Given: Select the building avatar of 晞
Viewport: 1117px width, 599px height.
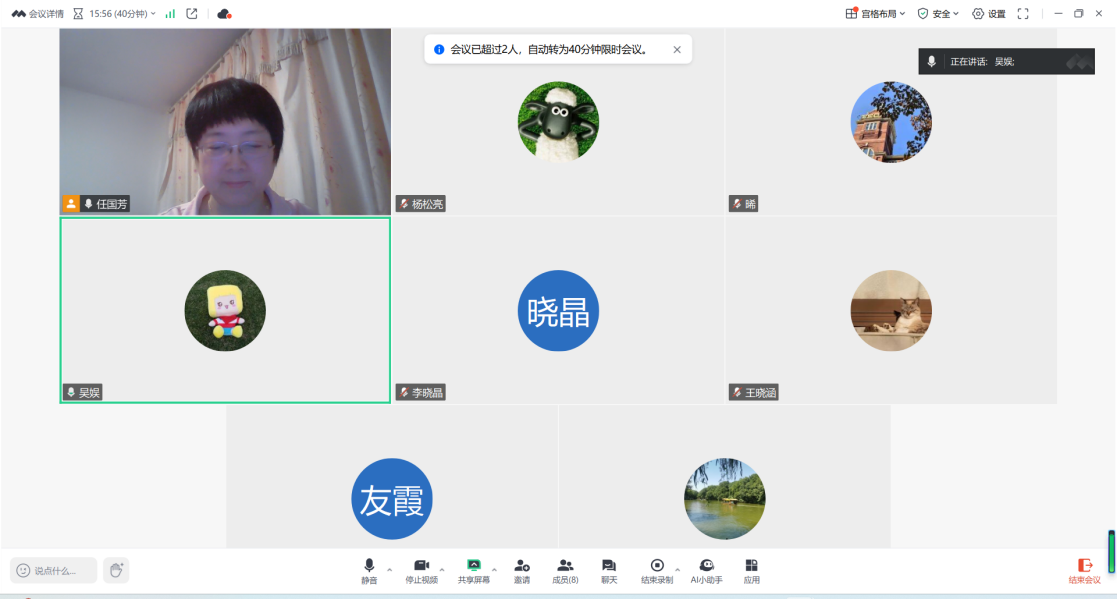Looking at the screenshot, I should pos(891,122).
